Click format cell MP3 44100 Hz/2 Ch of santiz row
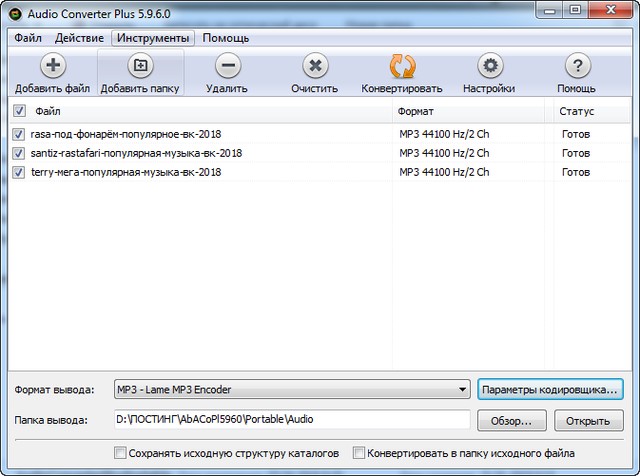The width and height of the screenshot is (640, 476). pyautogui.click(x=444, y=153)
